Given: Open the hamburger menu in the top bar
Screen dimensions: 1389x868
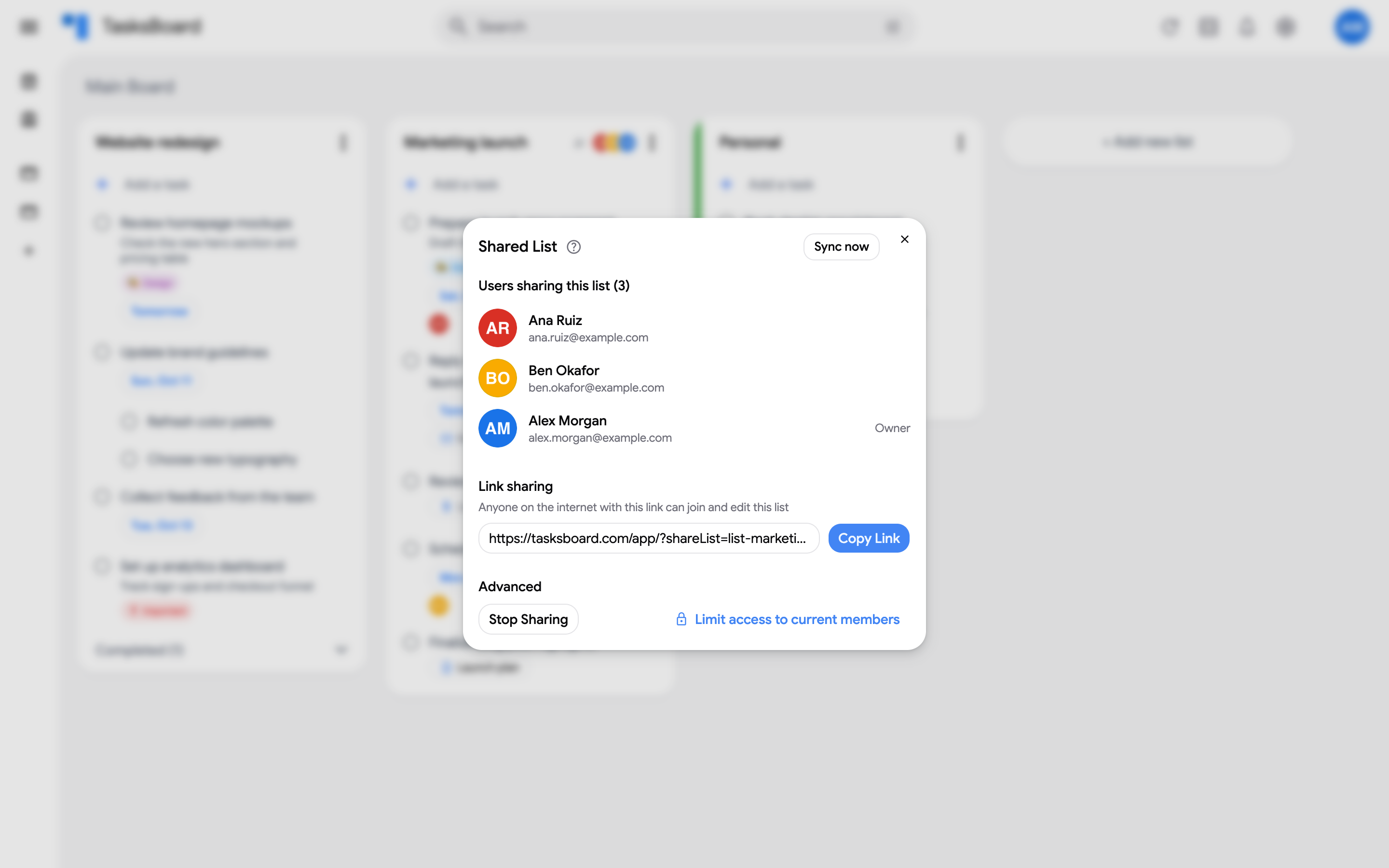Looking at the screenshot, I should coord(29,27).
